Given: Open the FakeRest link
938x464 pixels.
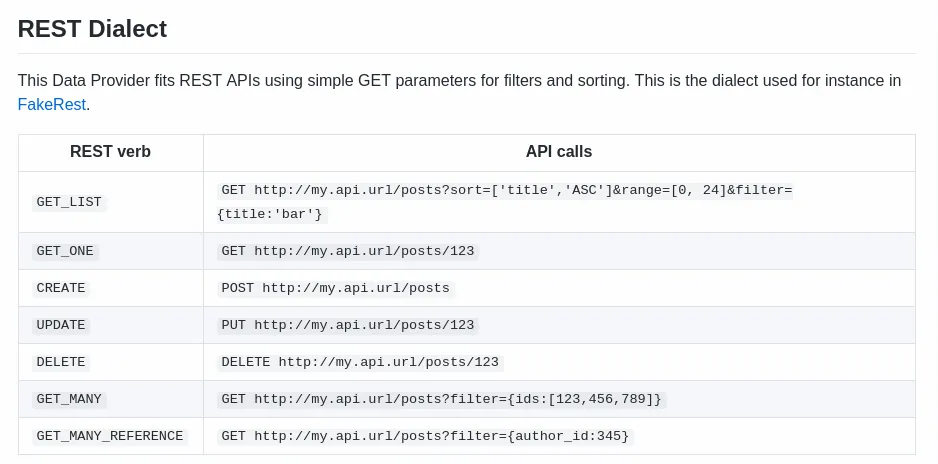Looking at the screenshot, I should click(x=52, y=104).
